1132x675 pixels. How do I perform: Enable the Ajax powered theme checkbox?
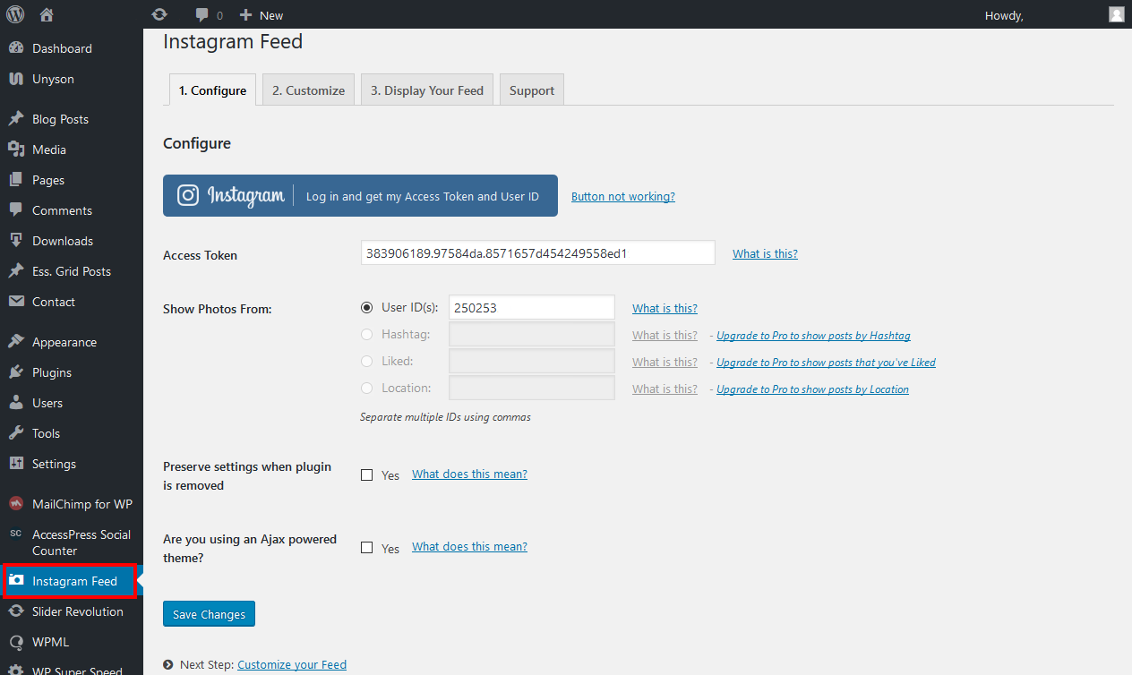tap(367, 548)
